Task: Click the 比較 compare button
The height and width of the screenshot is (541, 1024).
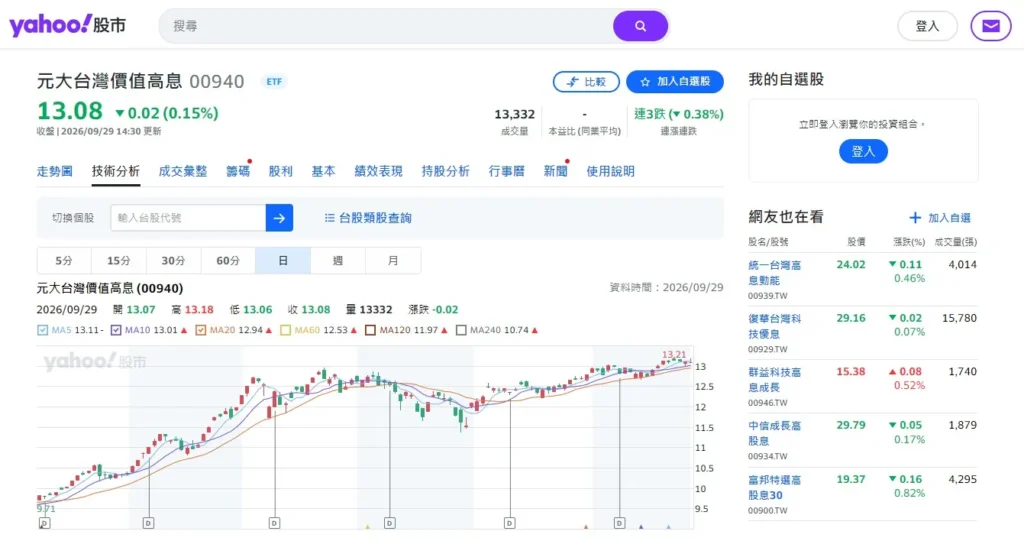Action: [586, 82]
